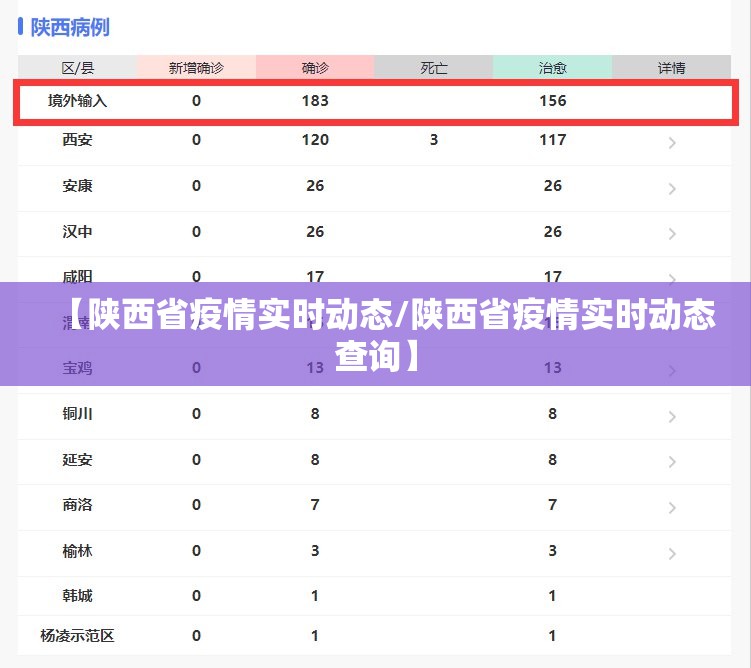The width and height of the screenshot is (751, 668).
Task: Click the chevron for 铜川 row
Action: tap(672, 417)
